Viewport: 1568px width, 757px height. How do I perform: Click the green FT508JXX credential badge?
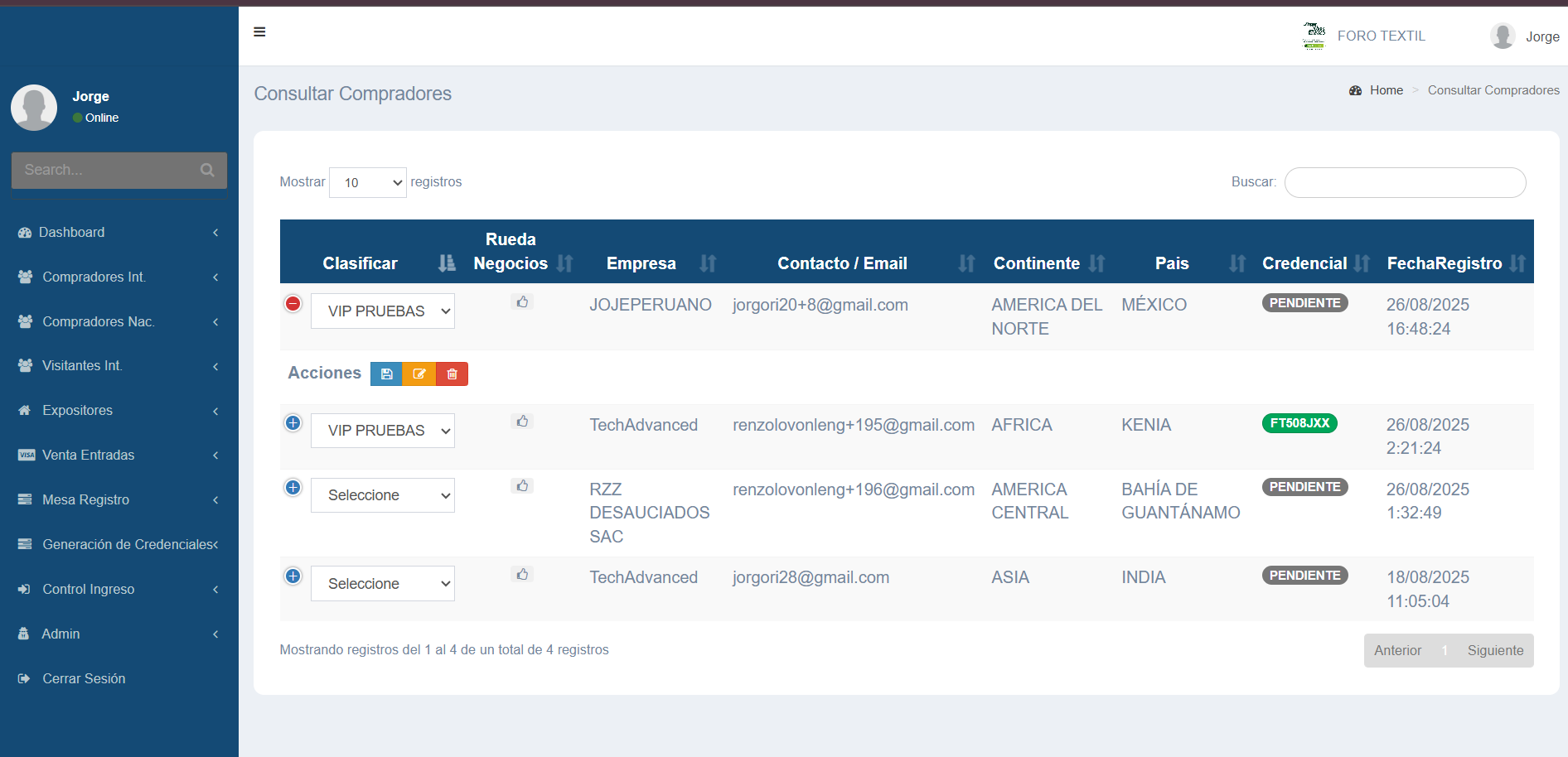click(1299, 423)
